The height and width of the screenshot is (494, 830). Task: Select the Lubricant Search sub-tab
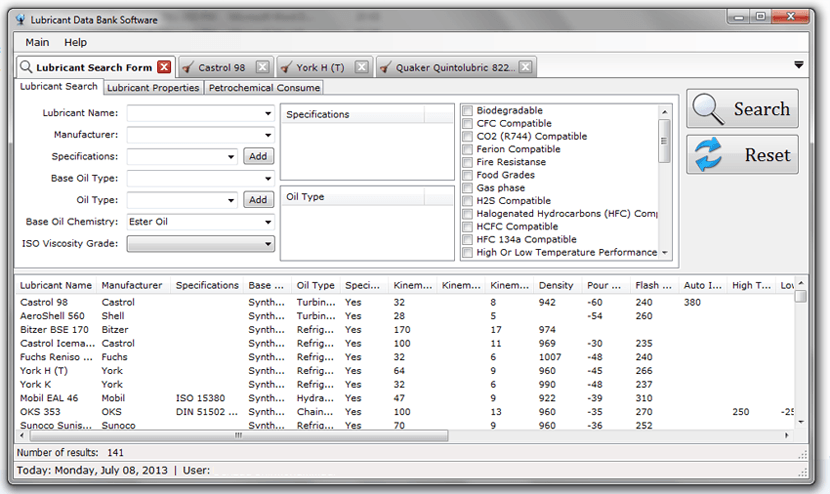tap(59, 86)
